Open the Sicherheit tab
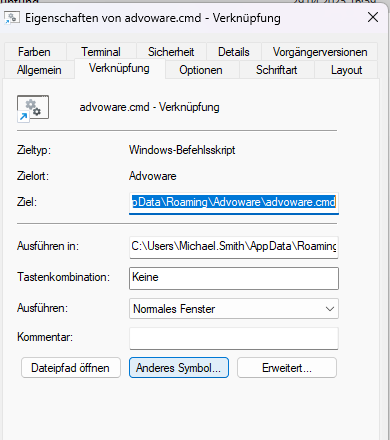The image size is (390, 440). [171, 52]
